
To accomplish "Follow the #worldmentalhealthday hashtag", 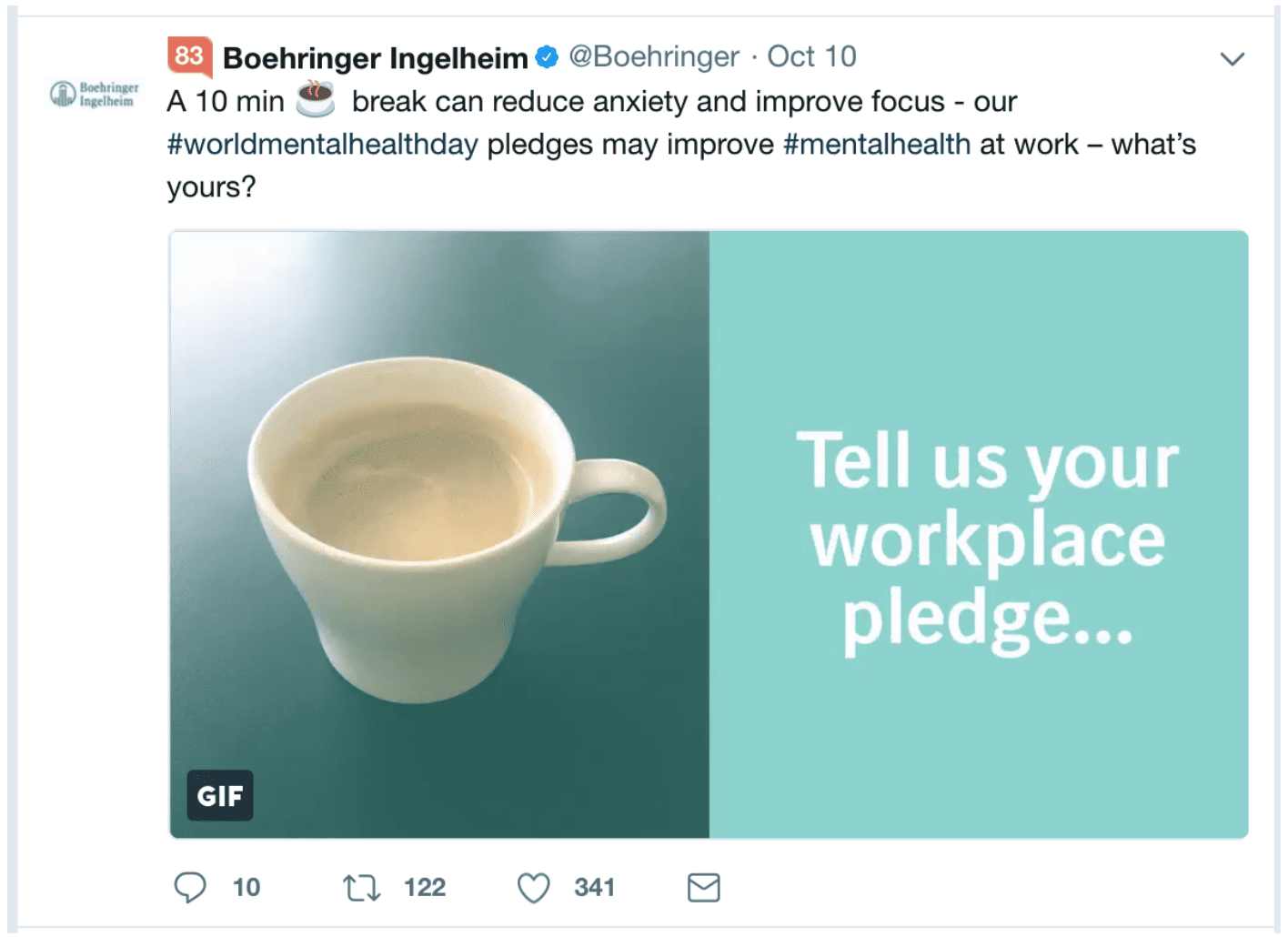I will pos(322,145).
